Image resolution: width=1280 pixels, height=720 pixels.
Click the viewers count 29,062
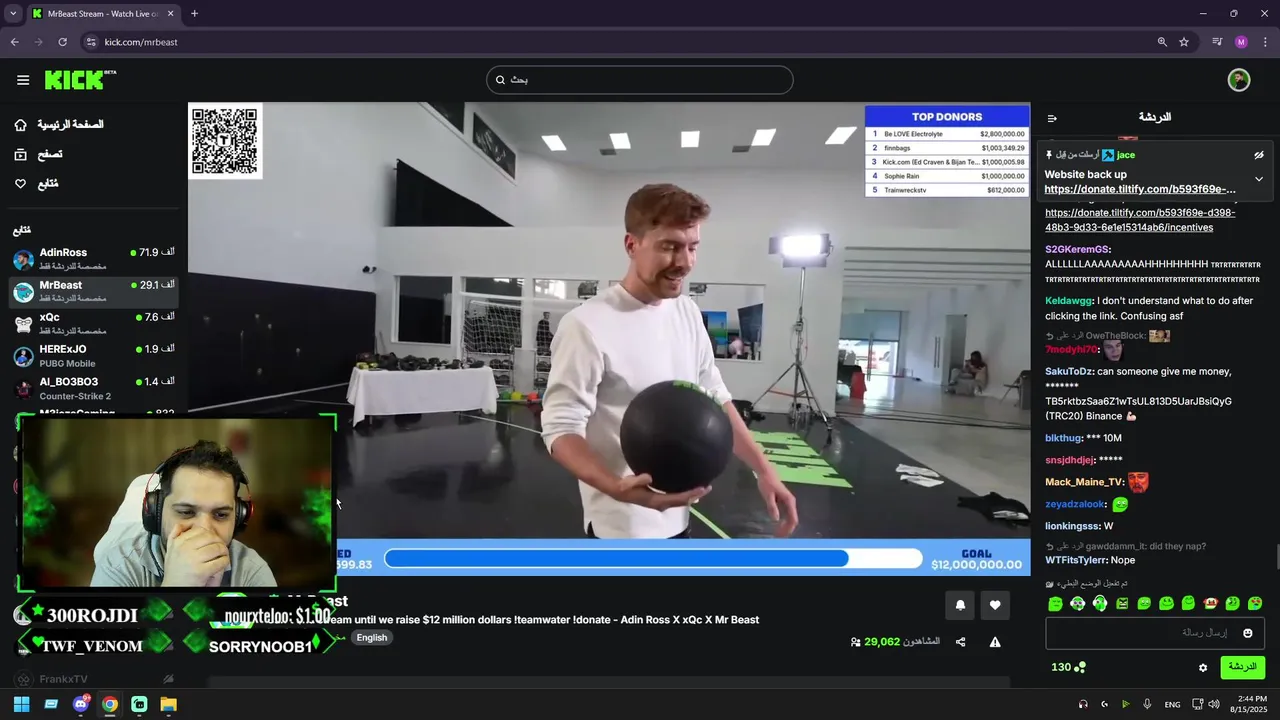tap(882, 642)
